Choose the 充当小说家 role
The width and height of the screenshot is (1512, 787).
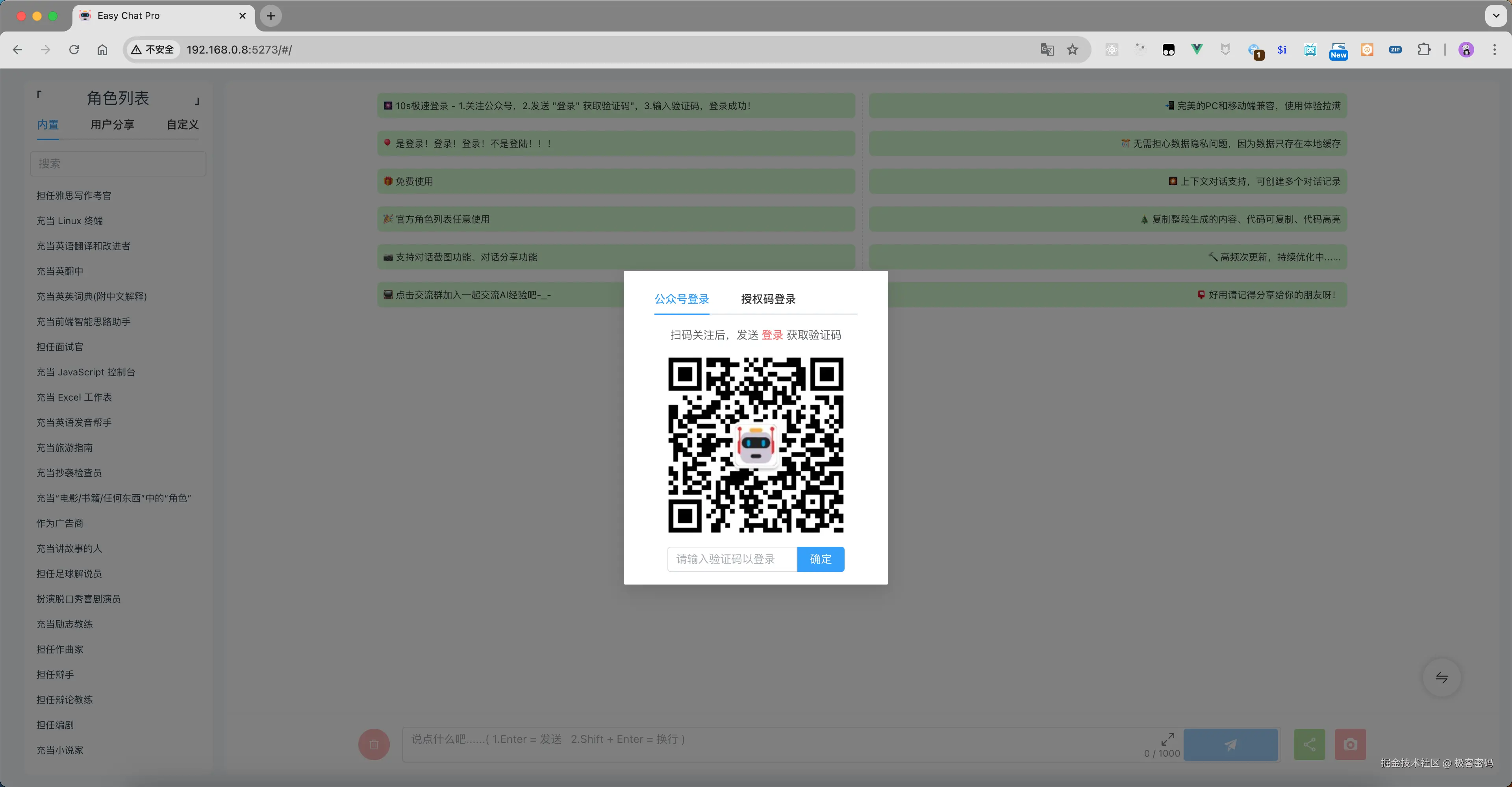[60, 751]
